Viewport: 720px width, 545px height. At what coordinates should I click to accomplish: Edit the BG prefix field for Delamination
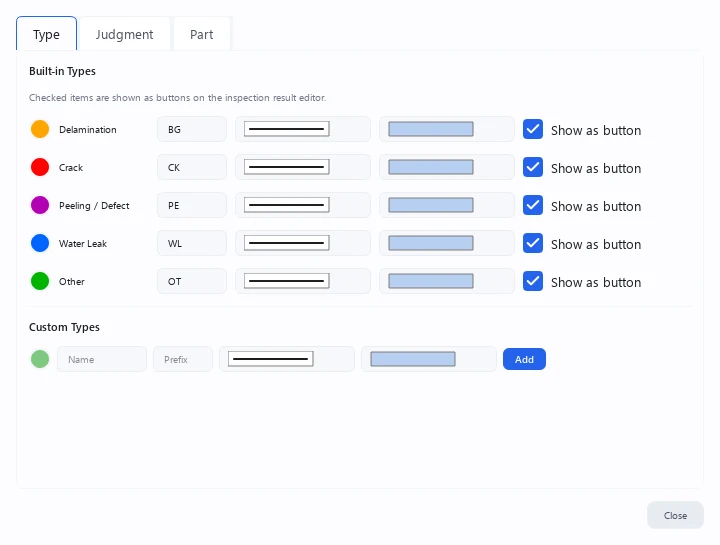pos(192,129)
